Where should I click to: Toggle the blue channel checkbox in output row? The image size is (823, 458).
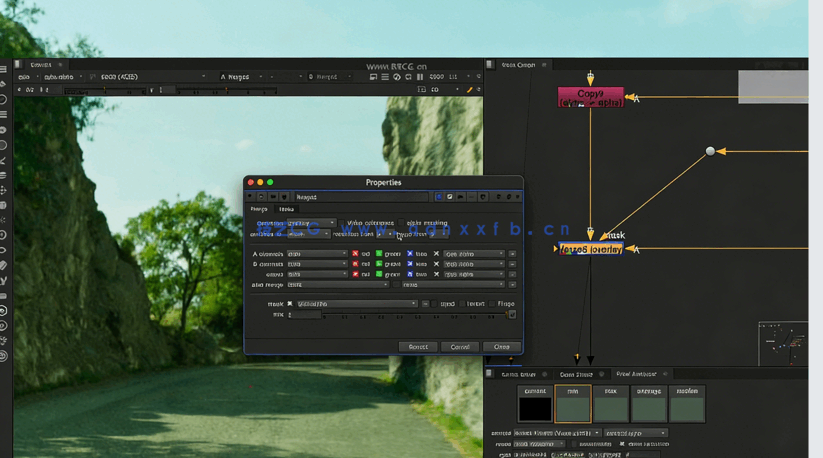point(409,274)
